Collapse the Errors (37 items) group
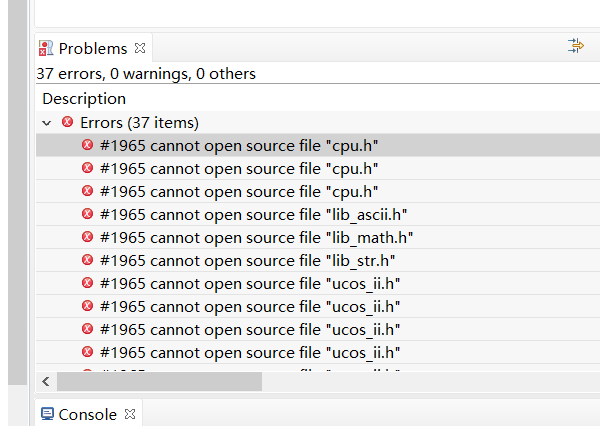 point(47,122)
